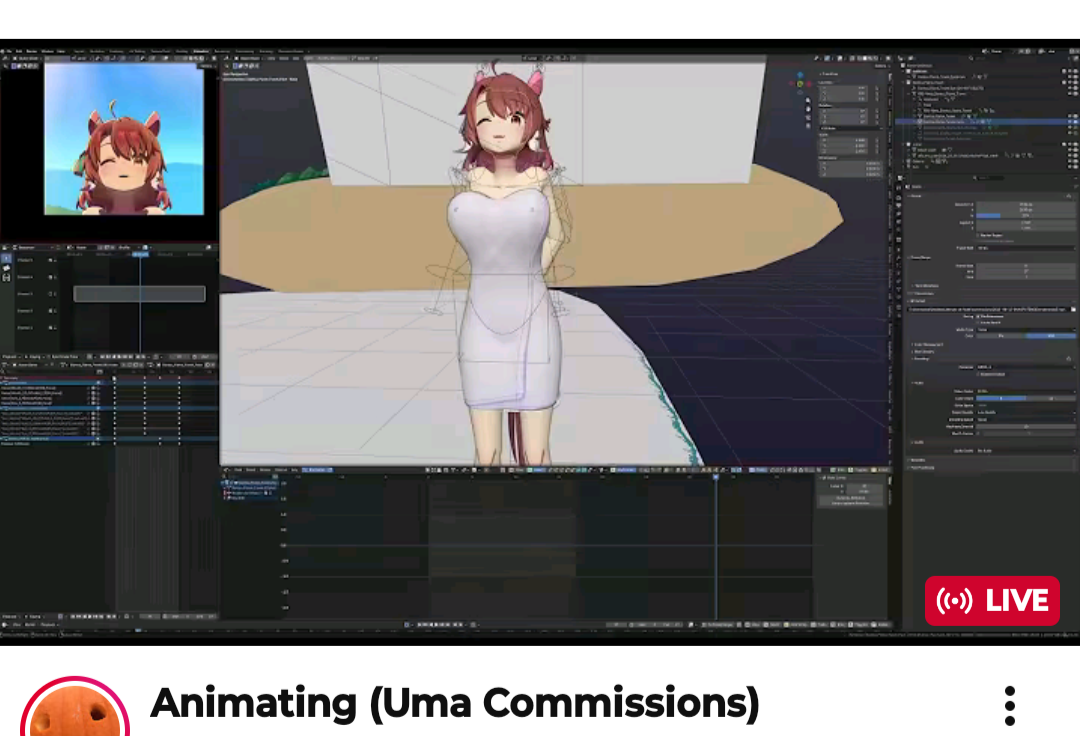Expand the Post Processing panel
This screenshot has width=1080, height=736.
coord(922,467)
